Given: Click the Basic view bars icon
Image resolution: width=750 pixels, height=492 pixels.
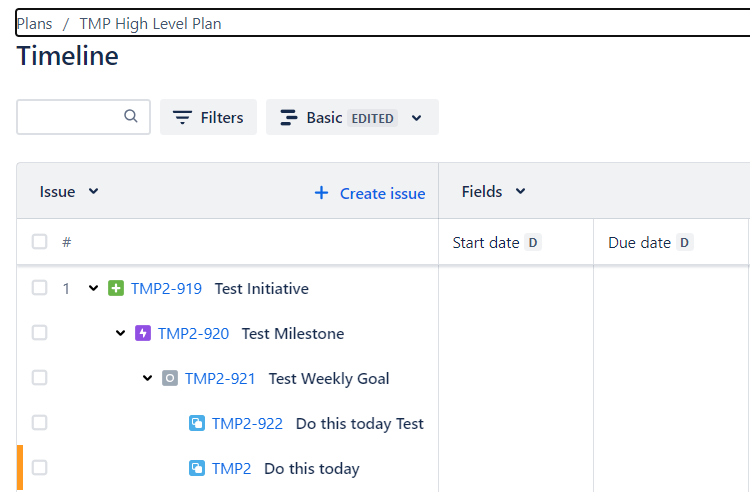Looking at the screenshot, I should [x=288, y=117].
